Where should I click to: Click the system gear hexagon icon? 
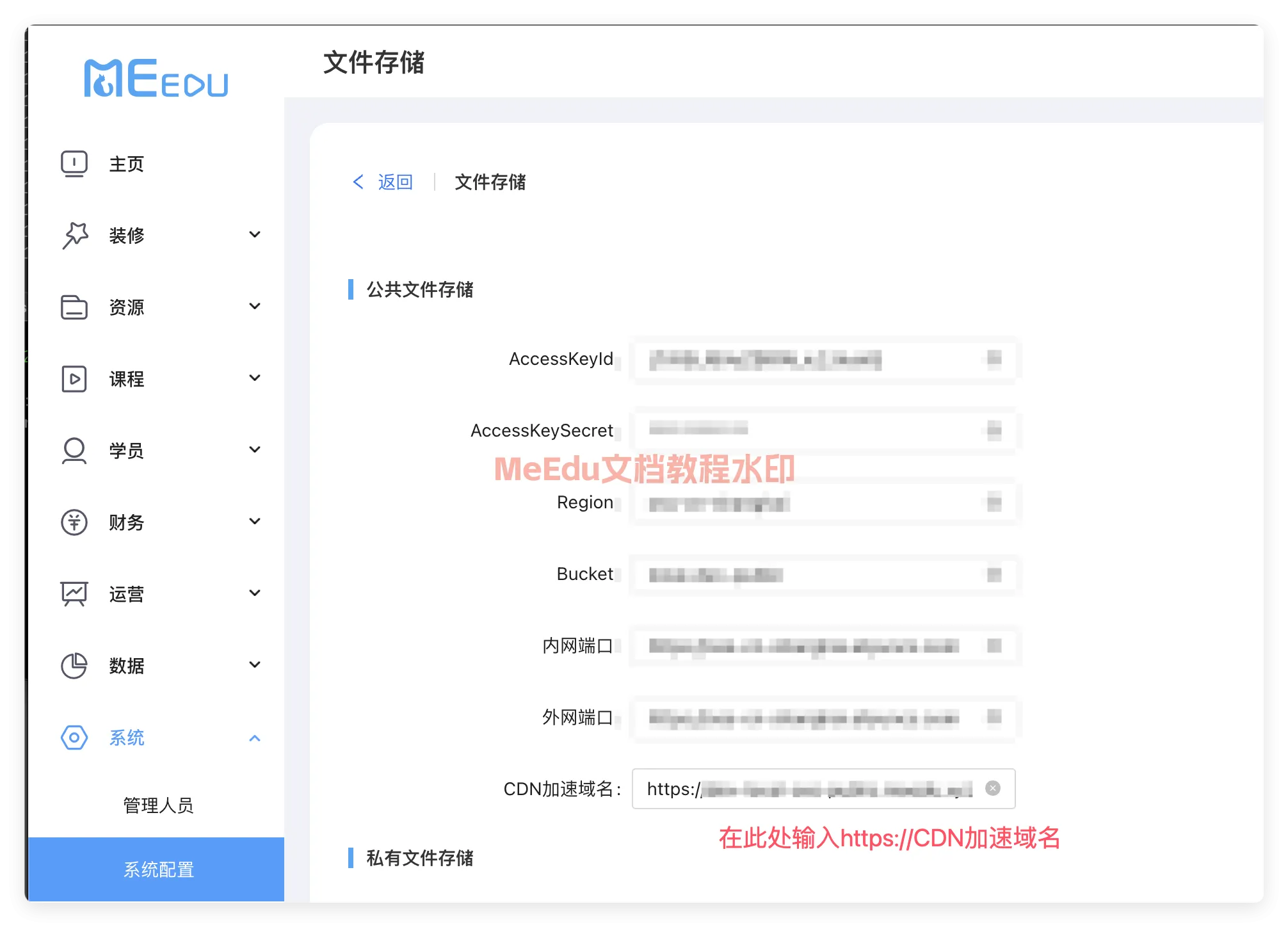coord(74,738)
